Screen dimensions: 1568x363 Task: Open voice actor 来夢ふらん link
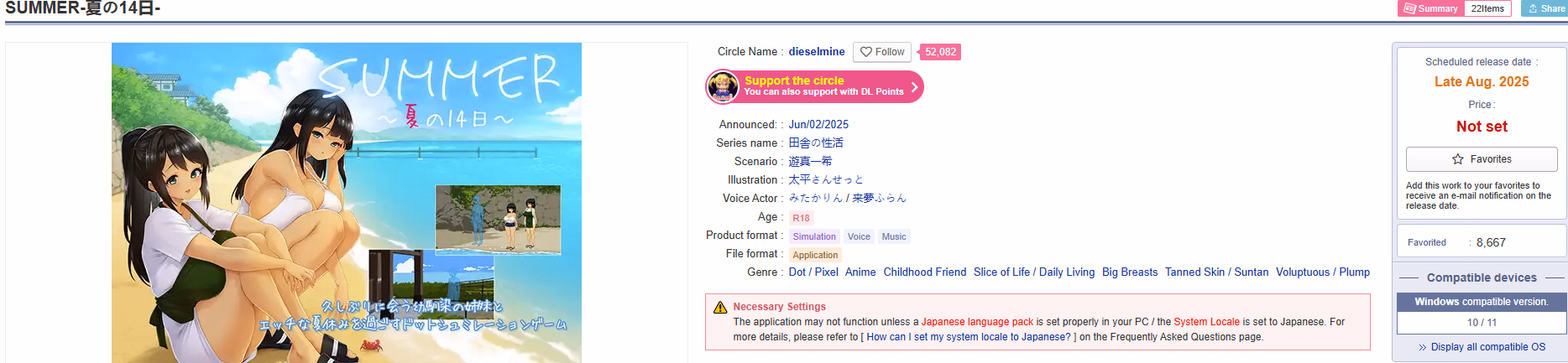point(880,198)
